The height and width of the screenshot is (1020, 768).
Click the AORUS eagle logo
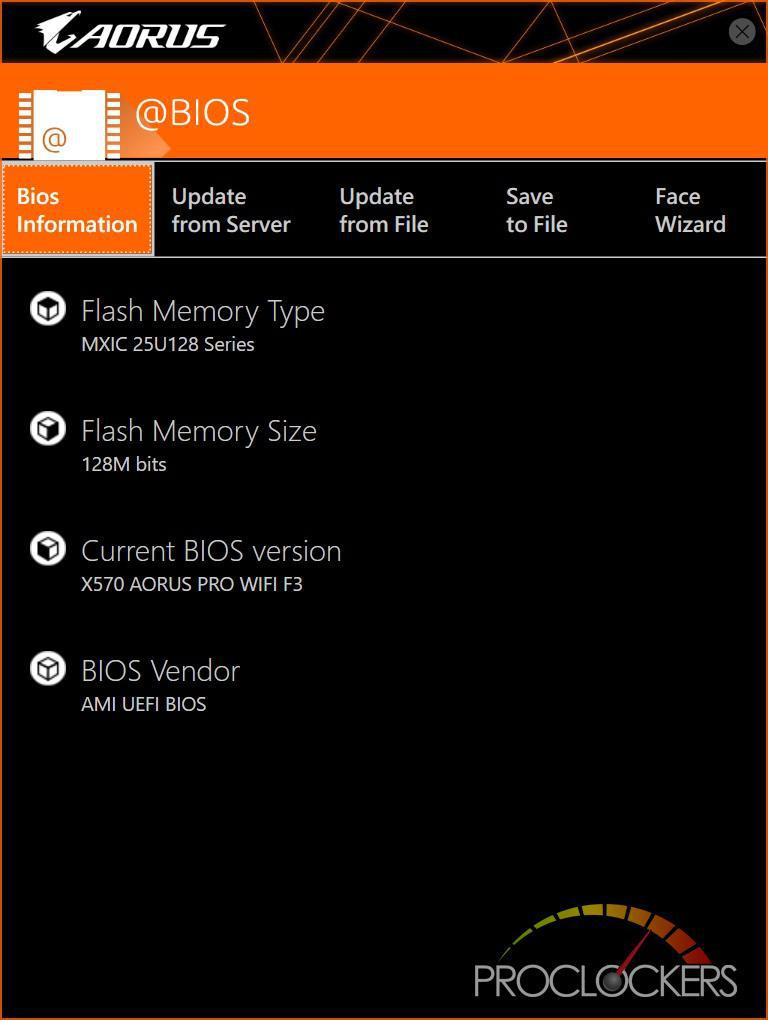pos(130,32)
